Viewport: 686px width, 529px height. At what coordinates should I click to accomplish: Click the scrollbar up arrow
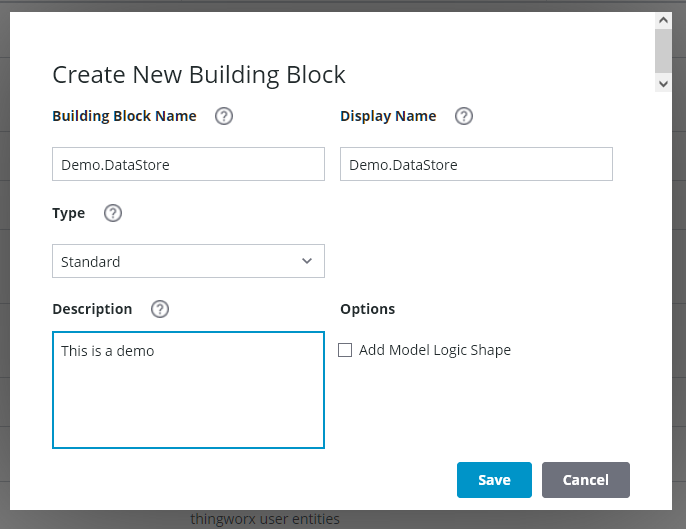click(663, 19)
